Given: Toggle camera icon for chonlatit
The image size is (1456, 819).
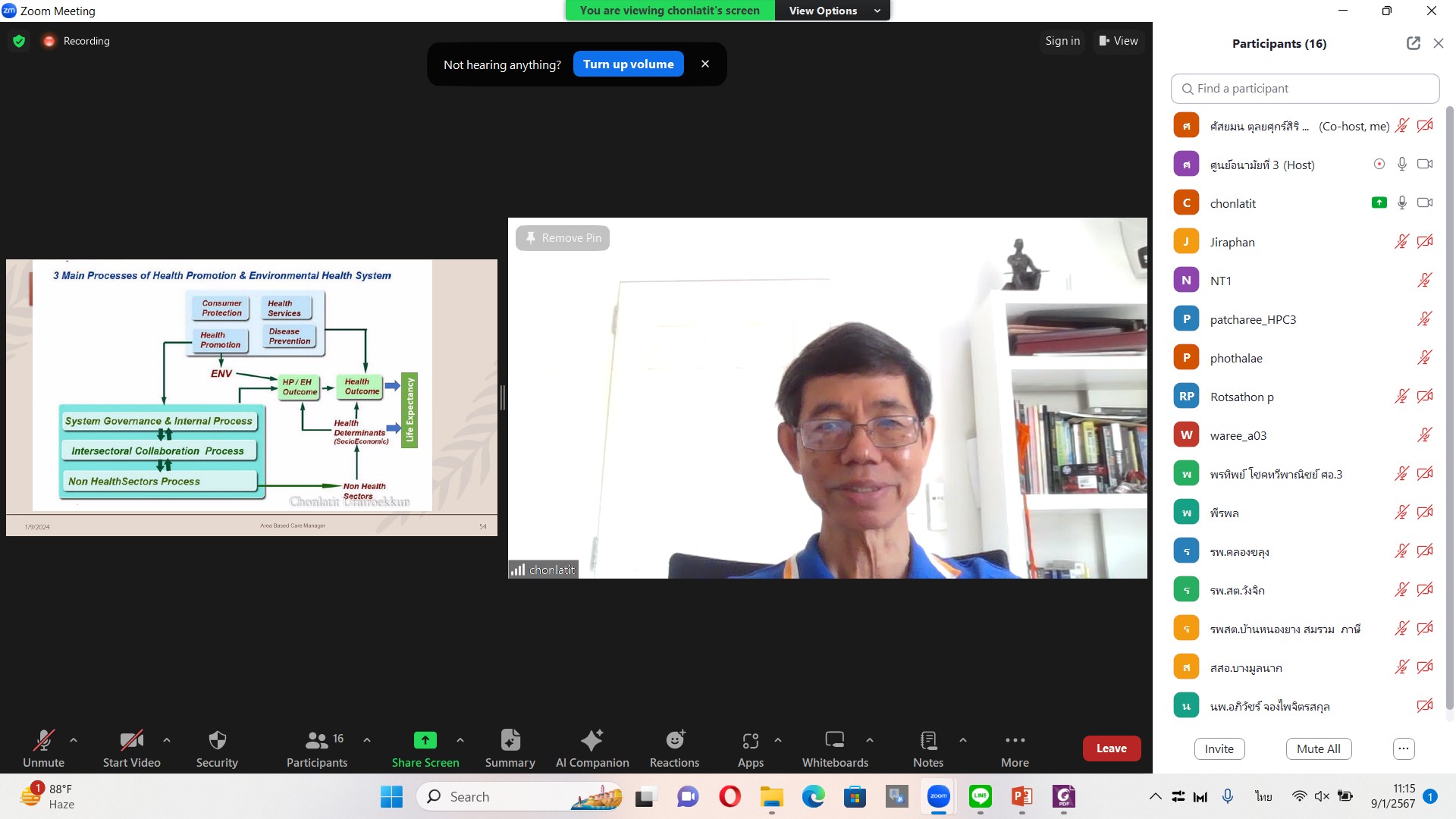Looking at the screenshot, I should point(1425,203).
